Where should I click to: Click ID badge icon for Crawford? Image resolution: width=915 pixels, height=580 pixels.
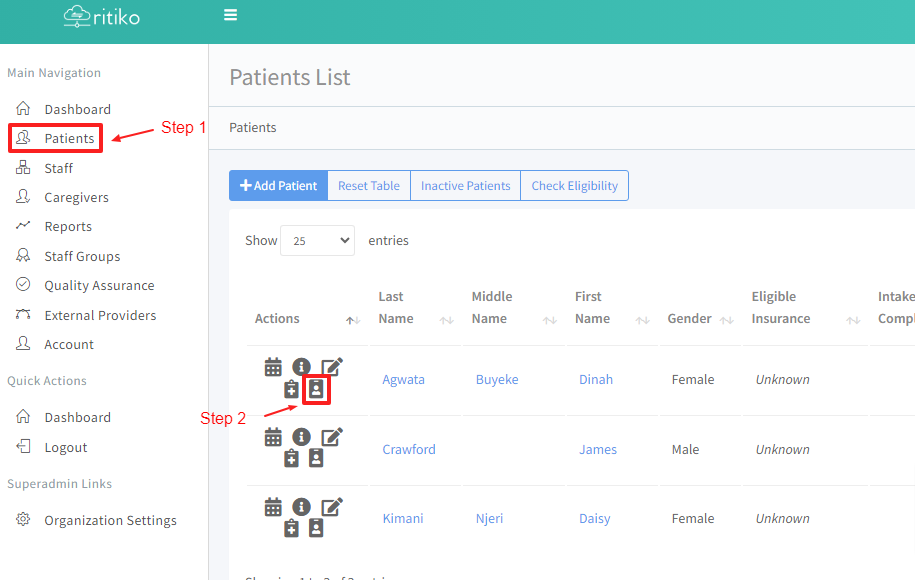(x=316, y=458)
